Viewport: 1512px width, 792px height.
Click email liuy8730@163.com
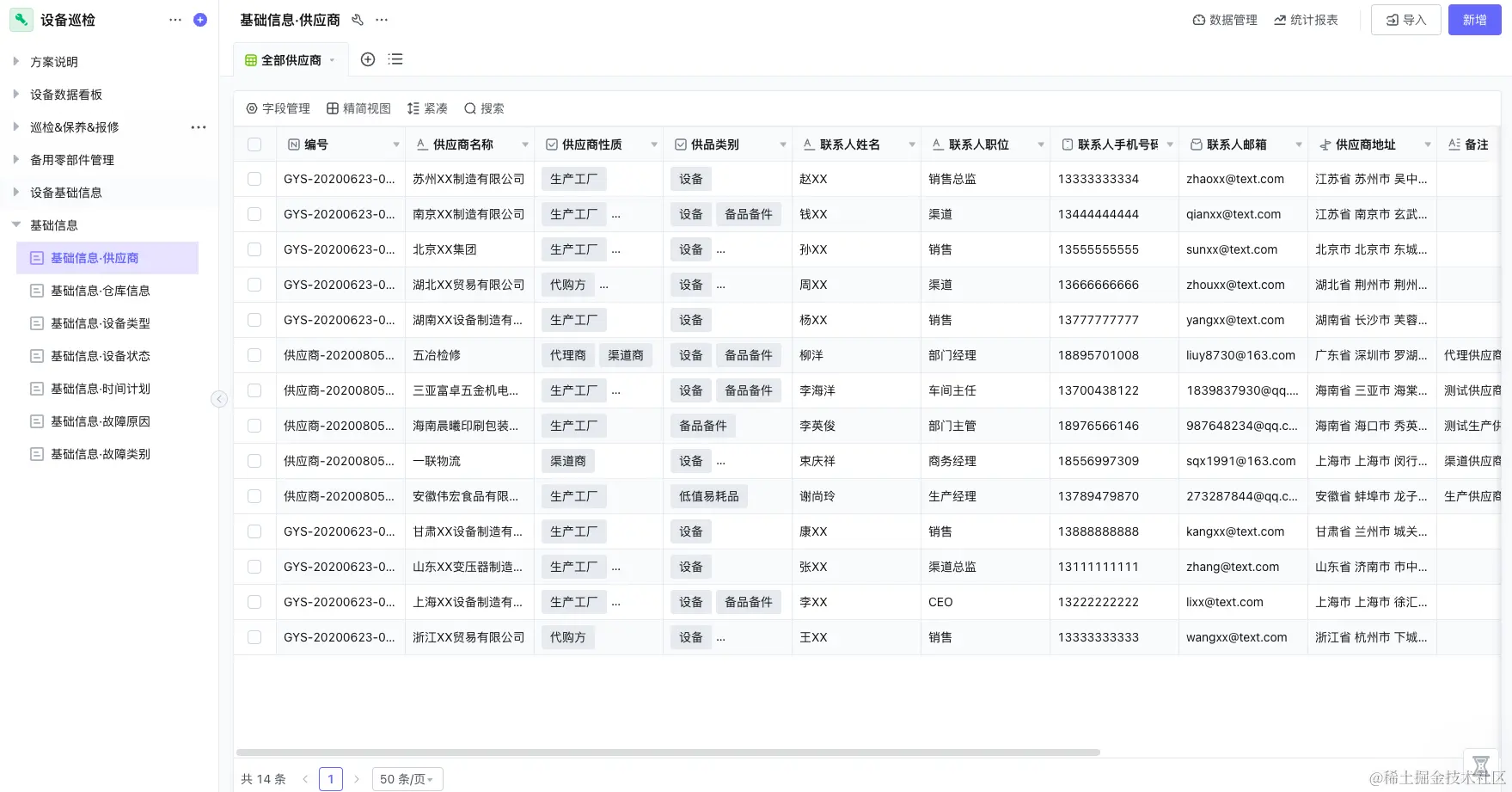pyautogui.click(x=1240, y=355)
